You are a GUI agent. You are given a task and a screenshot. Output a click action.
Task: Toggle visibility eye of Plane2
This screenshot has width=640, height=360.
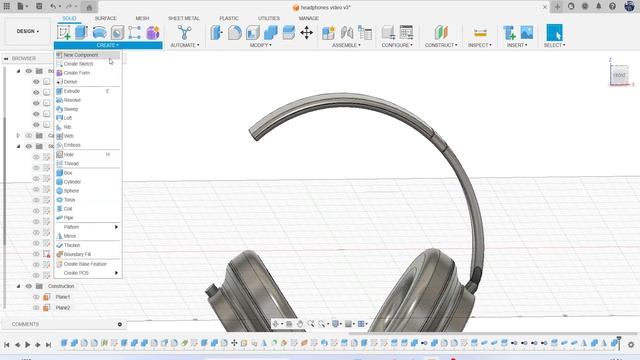click(36, 308)
